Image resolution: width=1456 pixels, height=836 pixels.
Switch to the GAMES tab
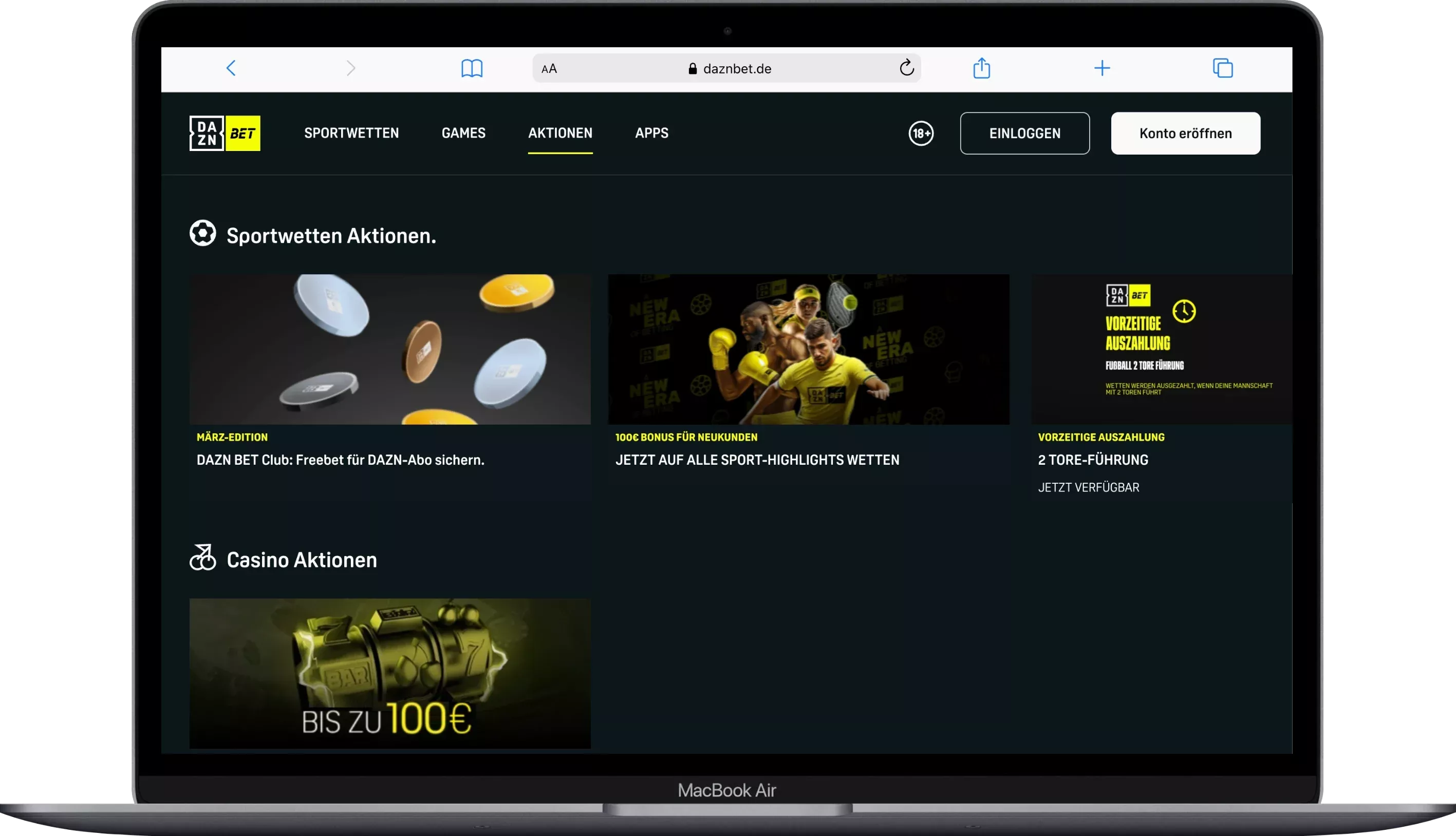(463, 132)
